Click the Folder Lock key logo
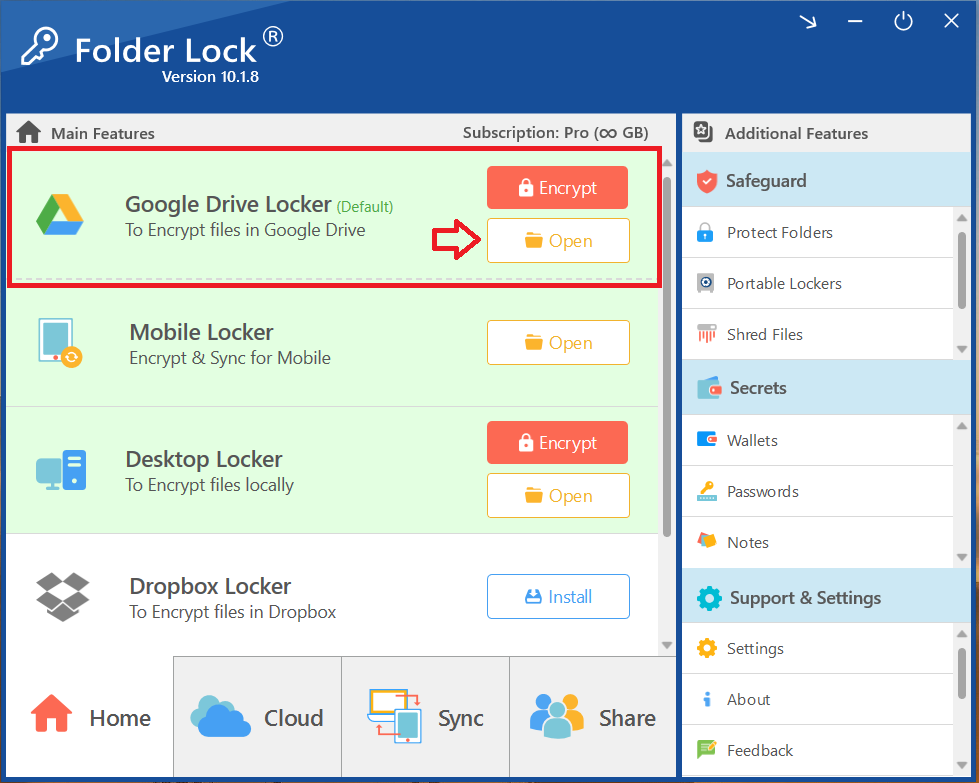 (39, 46)
